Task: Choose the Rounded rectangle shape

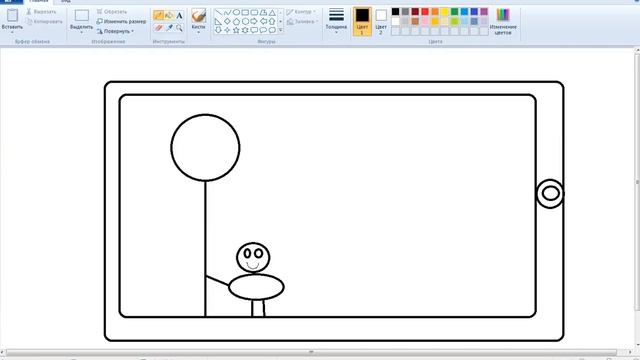Action: (254, 13)
